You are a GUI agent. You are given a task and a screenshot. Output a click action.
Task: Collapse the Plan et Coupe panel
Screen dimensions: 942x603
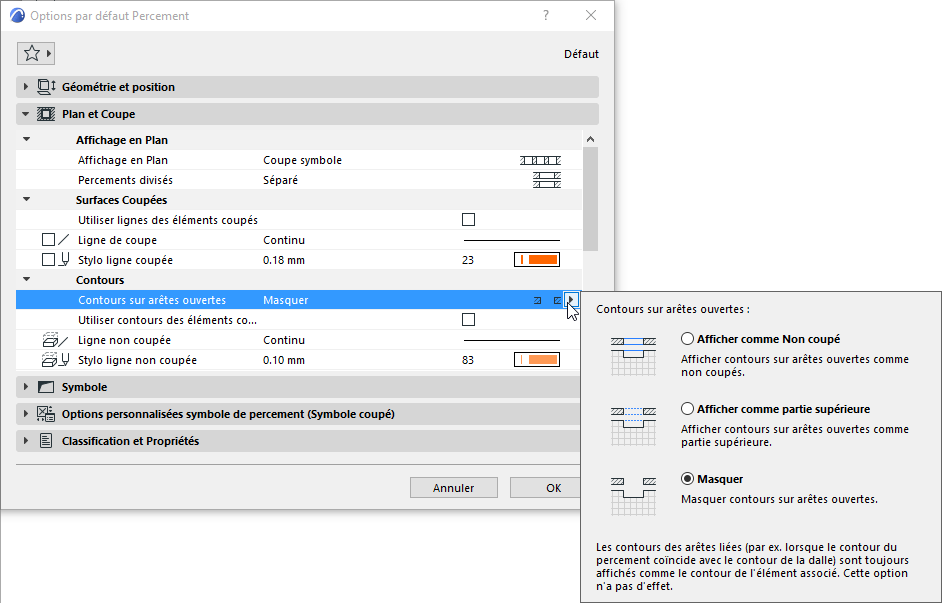(25, 114)
